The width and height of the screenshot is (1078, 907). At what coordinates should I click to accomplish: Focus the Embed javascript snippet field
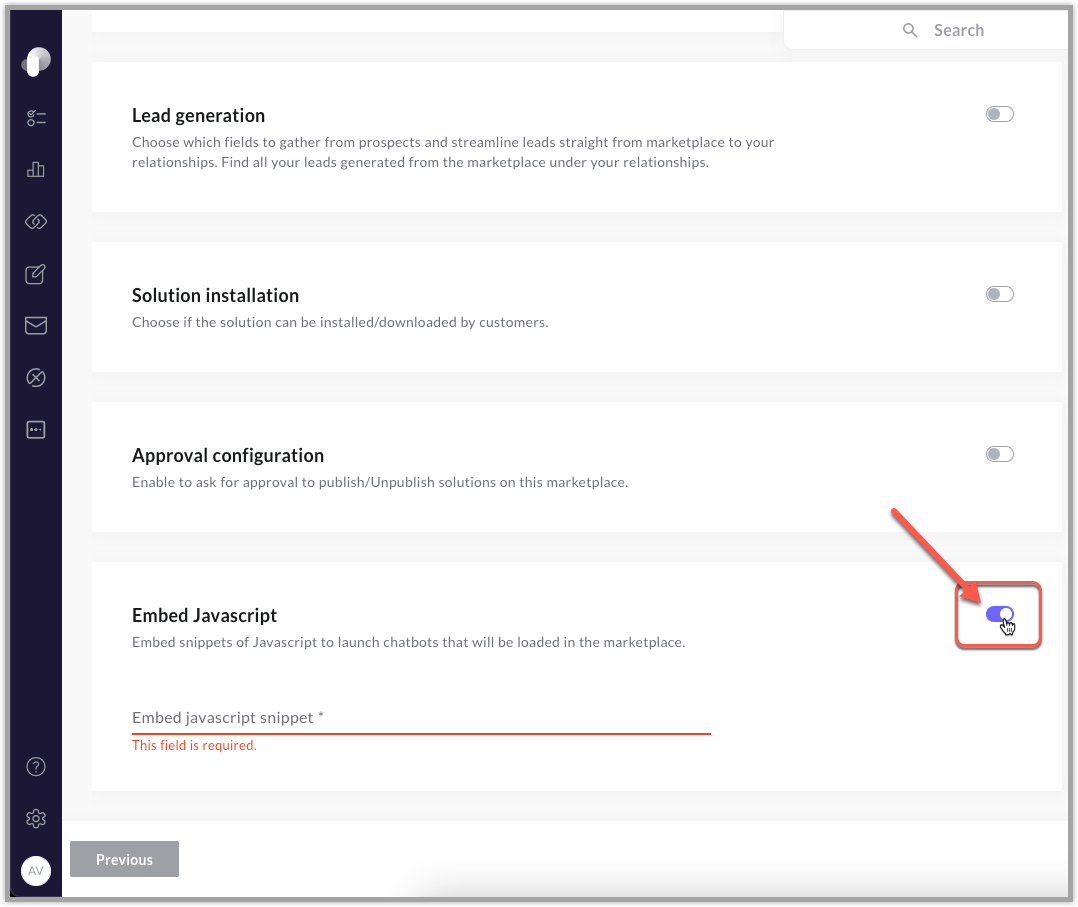421,718
